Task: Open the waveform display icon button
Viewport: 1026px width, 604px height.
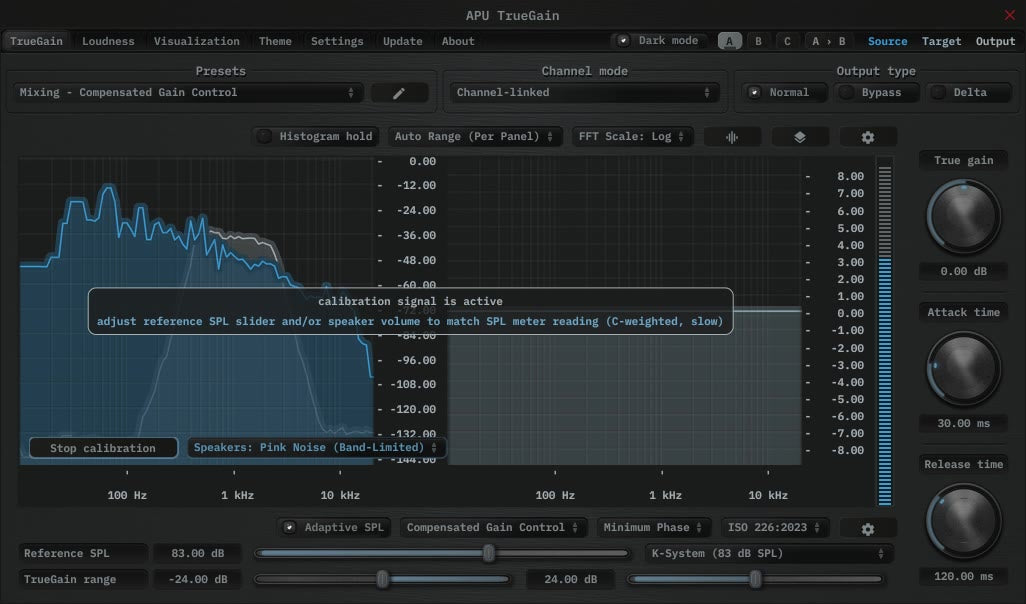Action: (x=732, y=137)
